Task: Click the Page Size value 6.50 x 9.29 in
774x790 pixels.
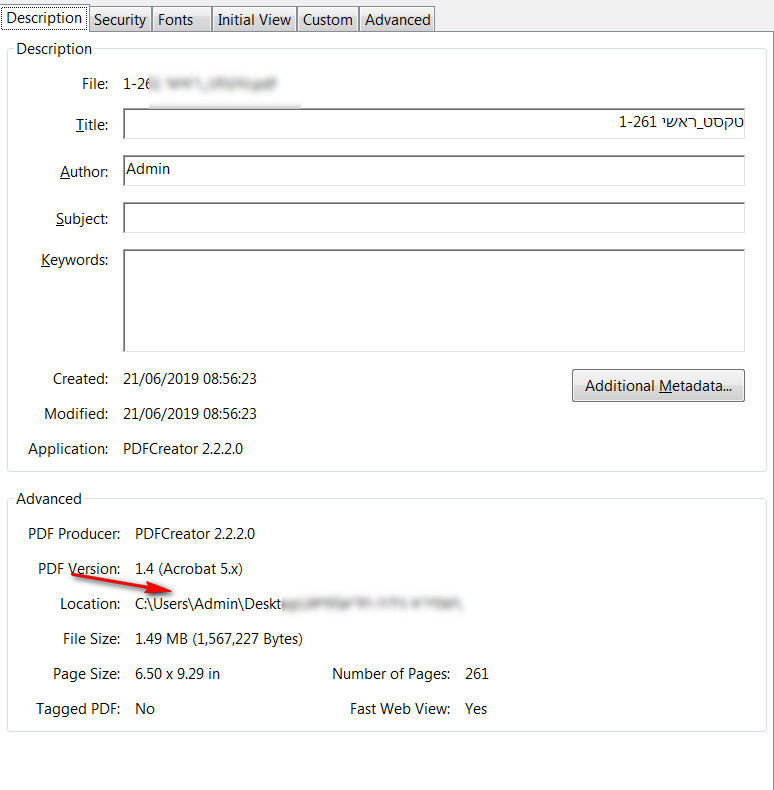Action: pos(177,674)
